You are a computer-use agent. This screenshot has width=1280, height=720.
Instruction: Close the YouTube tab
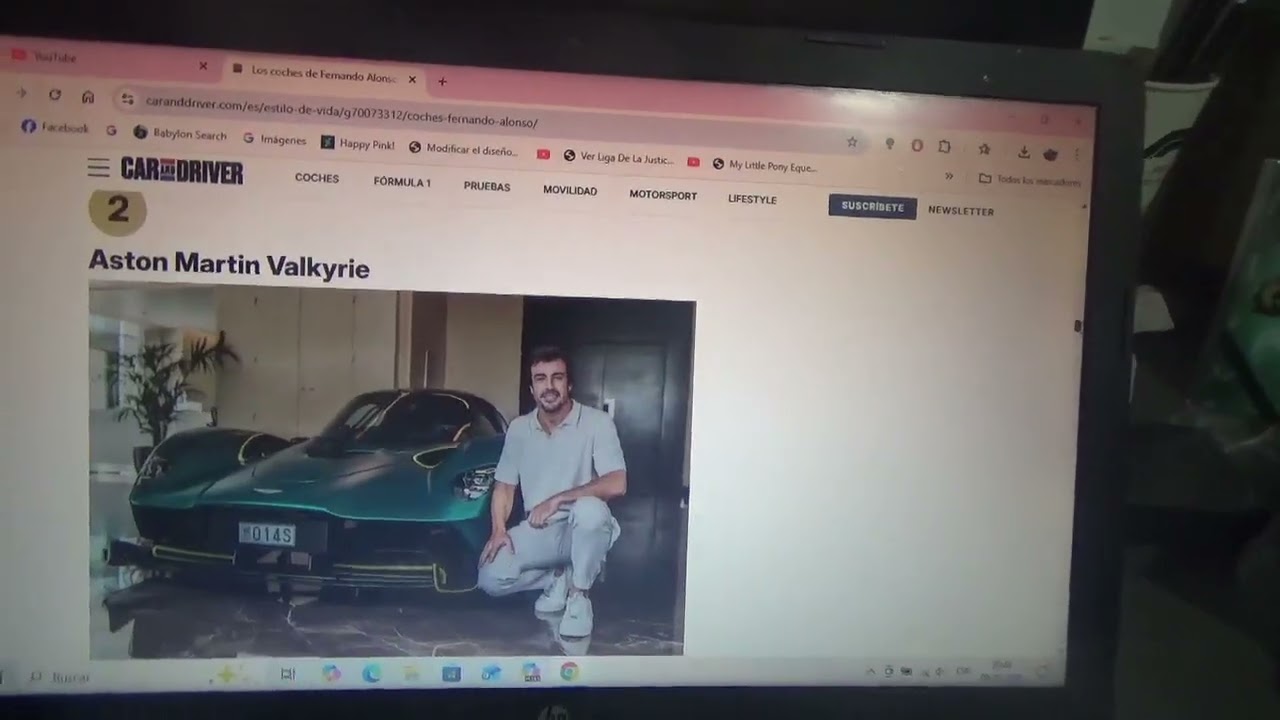click(x=203, y=65)
